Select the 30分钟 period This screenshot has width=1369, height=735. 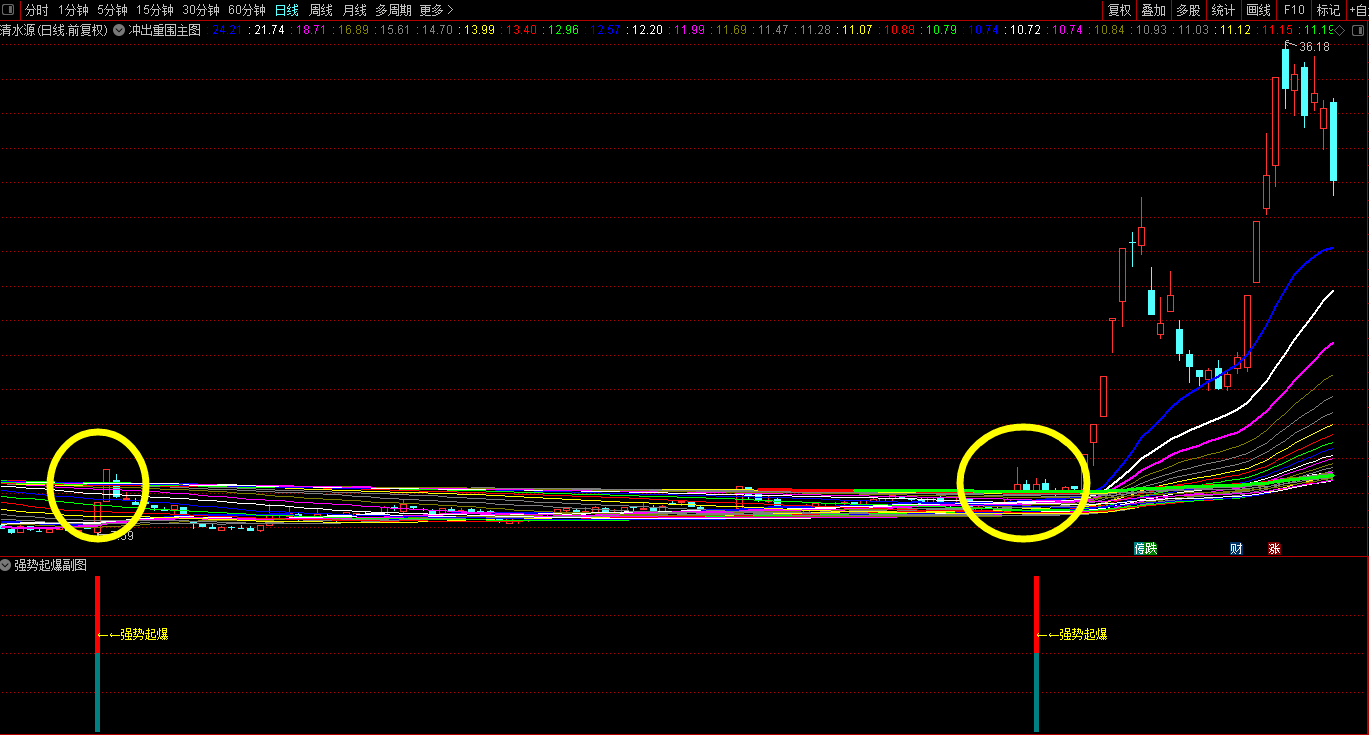point(201,10)
